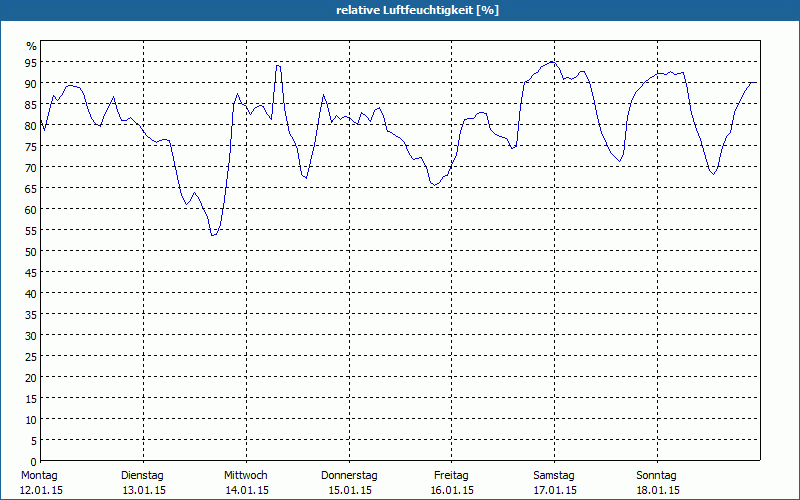
Task: Click the y-axis label '0'
Action: pyautogui.click(x=34, y=462)
